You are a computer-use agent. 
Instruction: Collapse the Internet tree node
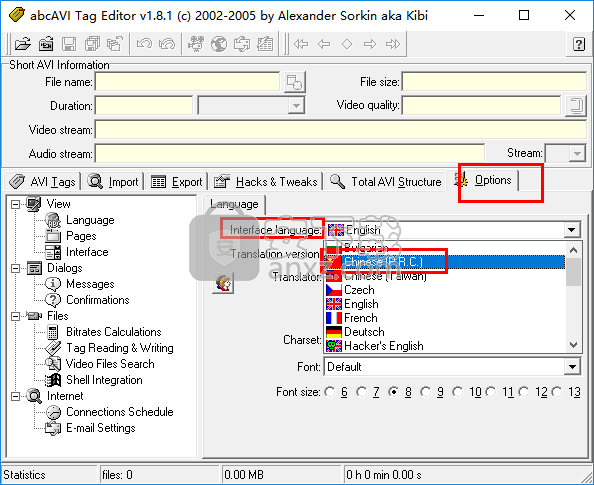(x=15, y=396)
